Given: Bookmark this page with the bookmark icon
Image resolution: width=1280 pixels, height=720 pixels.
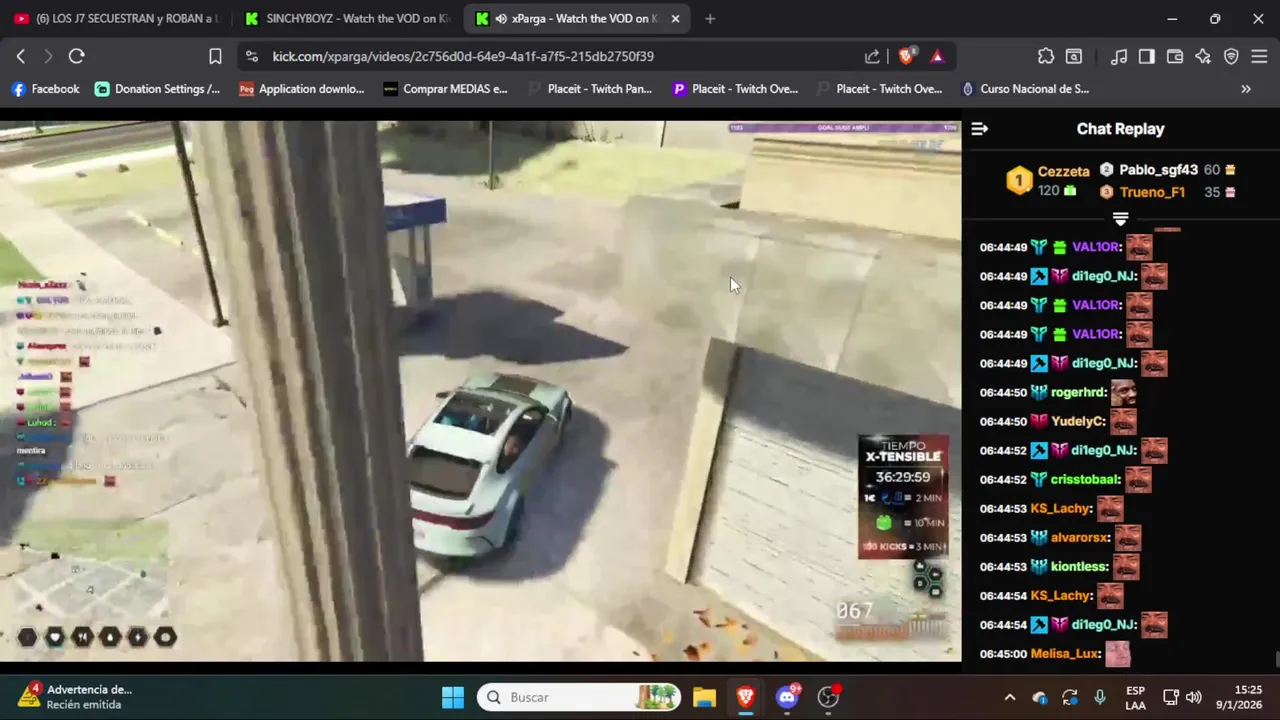Looking at the screenshot, I should point(215,57).
